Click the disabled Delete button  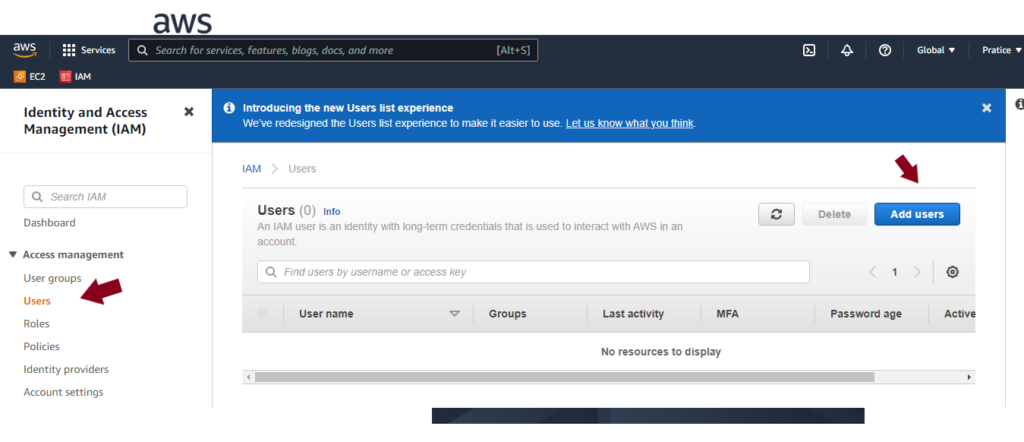[834, 214]
